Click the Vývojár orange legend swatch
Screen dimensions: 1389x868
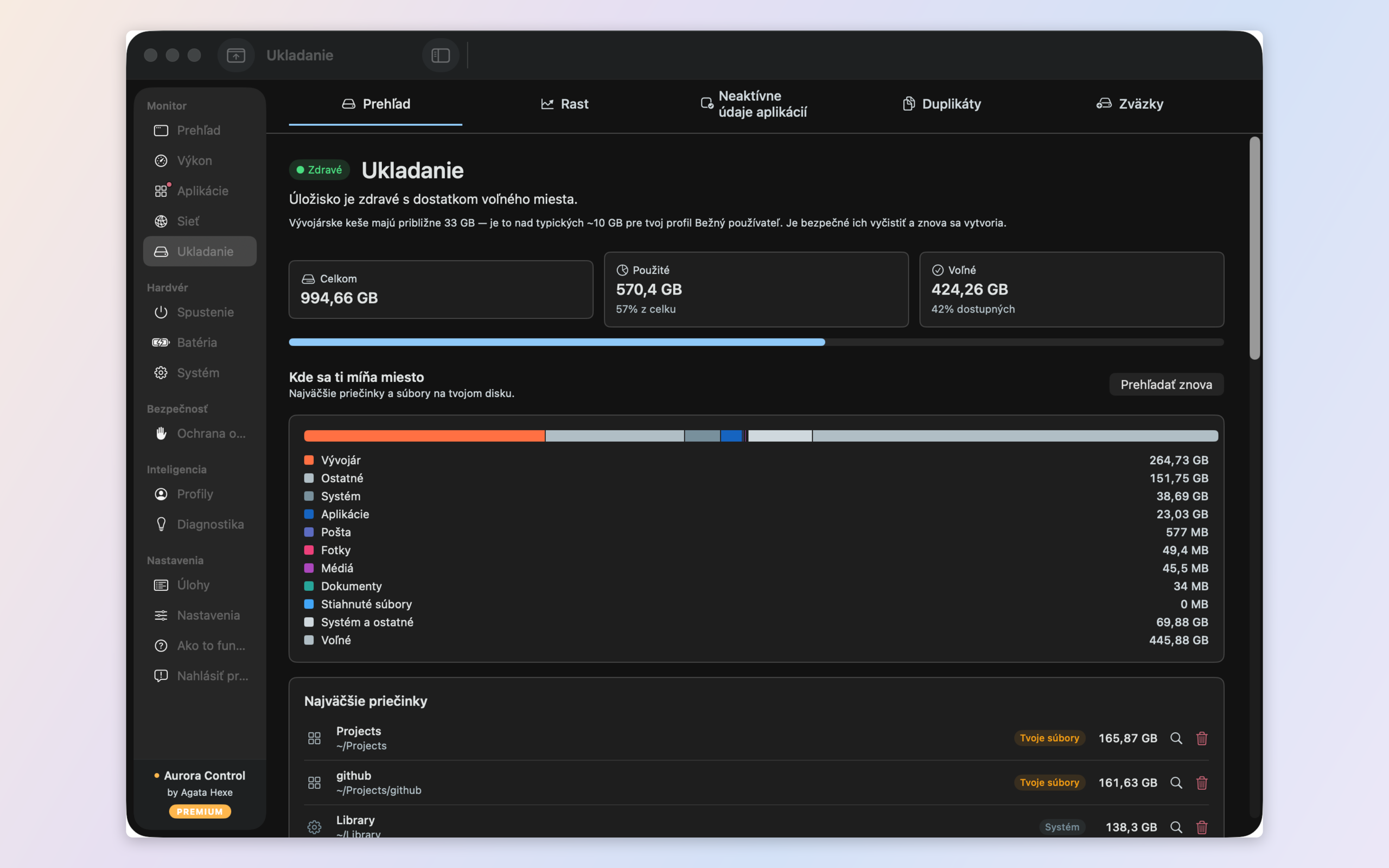click(x=309, y=461)
